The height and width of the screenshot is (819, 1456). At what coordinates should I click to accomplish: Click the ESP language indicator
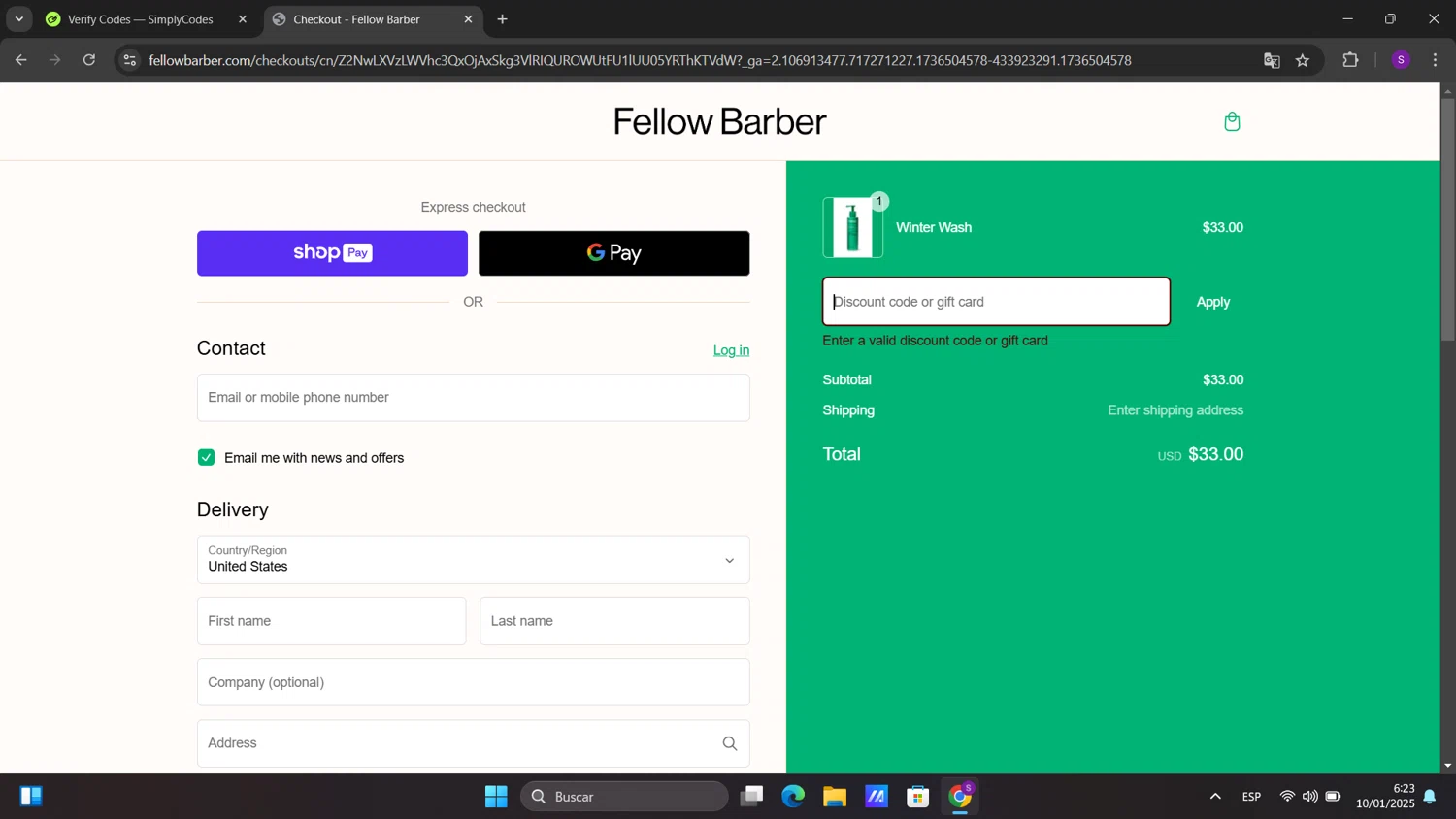[x=1251, y=797]
